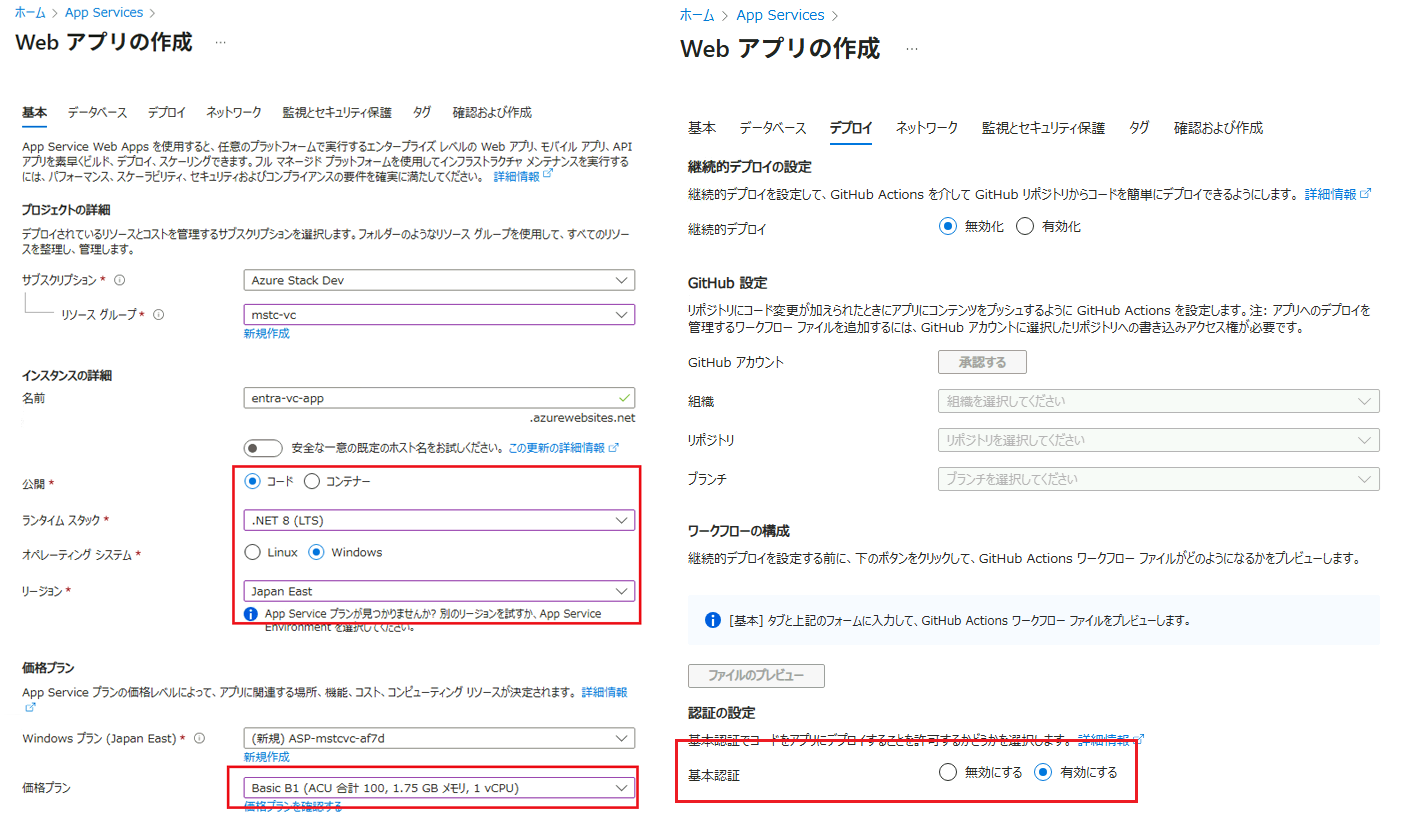Viewport: 1404px width, 824px height.
Task: Click info icon next to サブスクリプション label
Action: click(x=120, y=281)
